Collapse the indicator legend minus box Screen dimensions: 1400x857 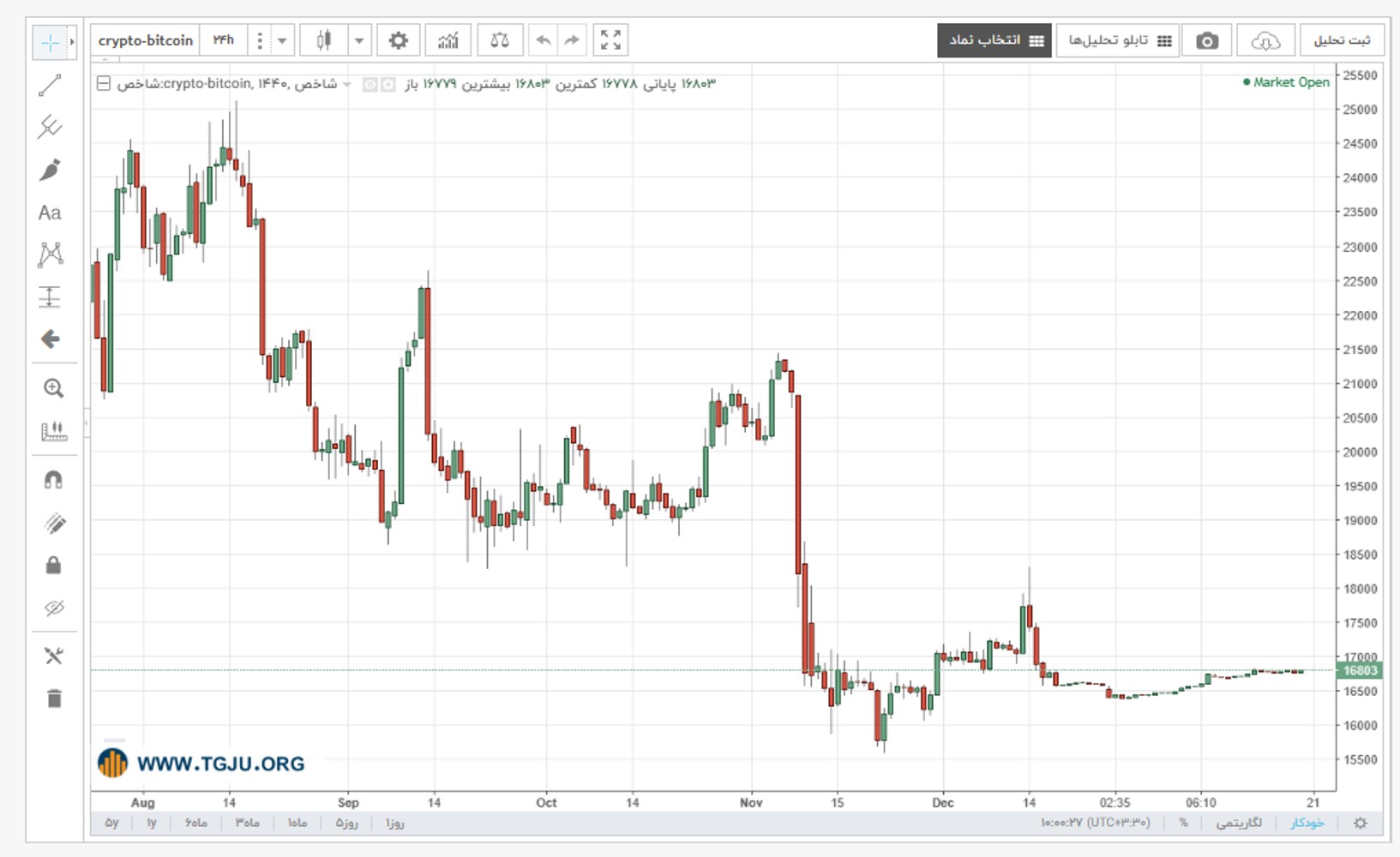click(x=103, y=83)
